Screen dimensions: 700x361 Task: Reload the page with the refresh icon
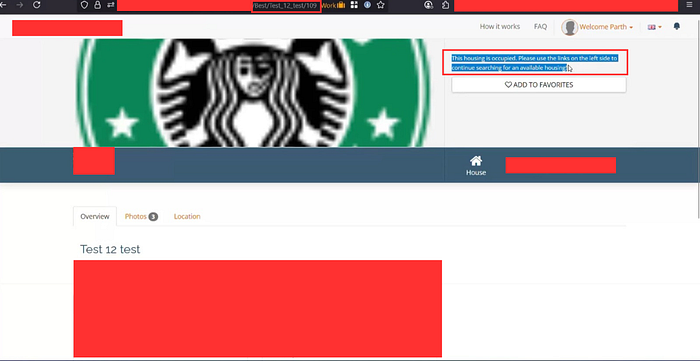(37, 5)
